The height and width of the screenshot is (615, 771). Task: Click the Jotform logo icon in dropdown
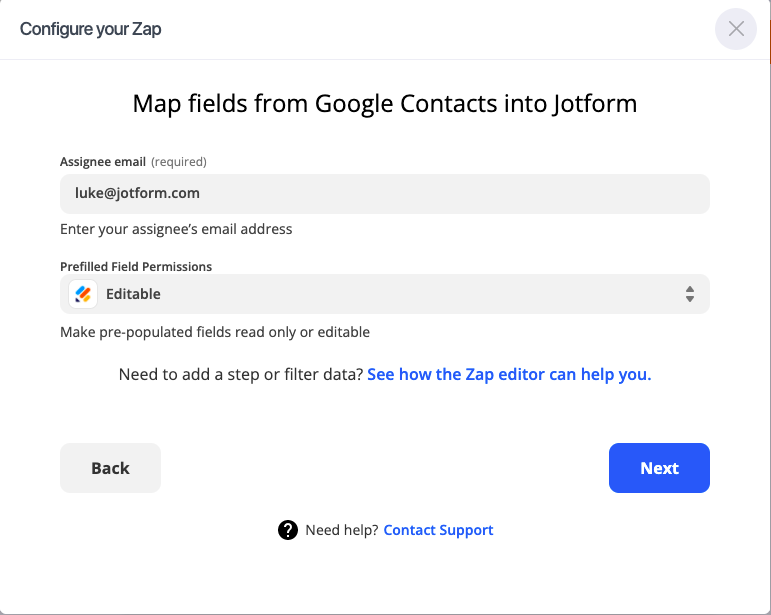tap(83, 294)
